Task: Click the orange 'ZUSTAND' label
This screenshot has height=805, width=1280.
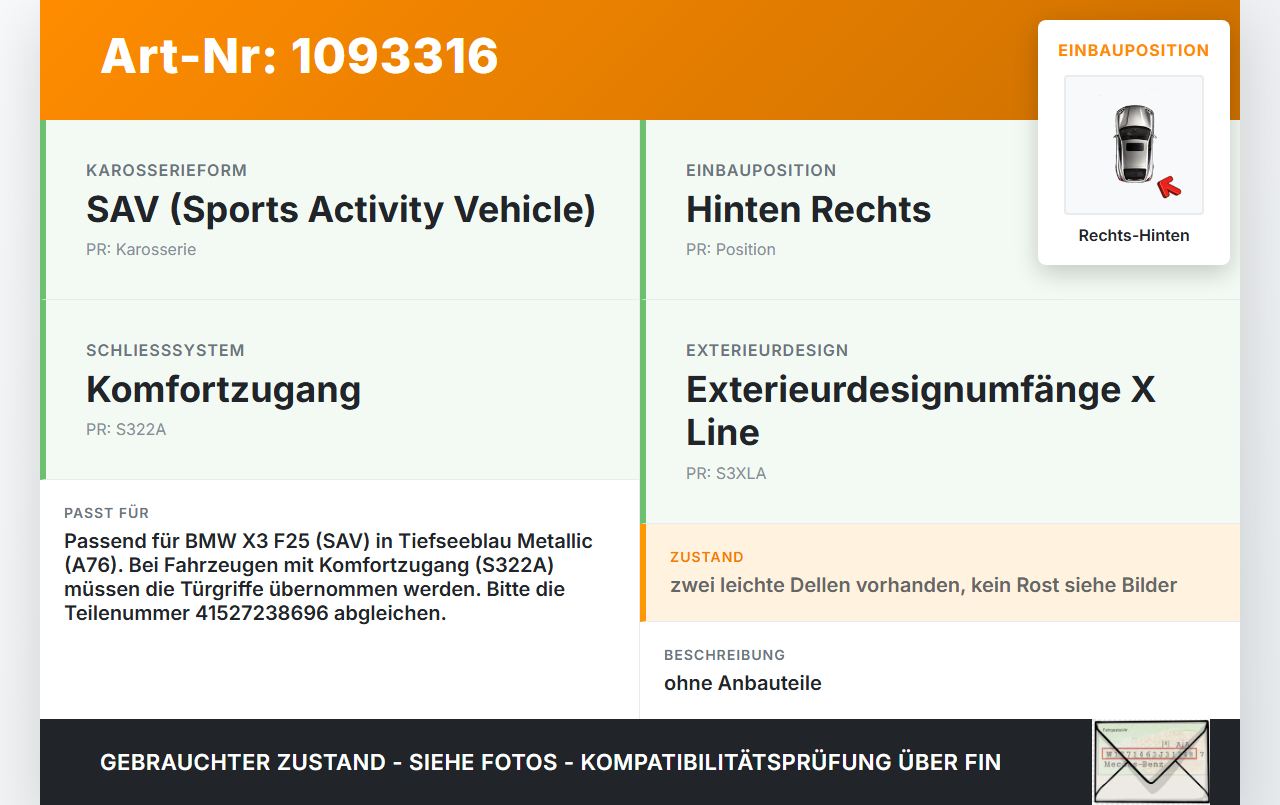Action: [x=707, y=557]
